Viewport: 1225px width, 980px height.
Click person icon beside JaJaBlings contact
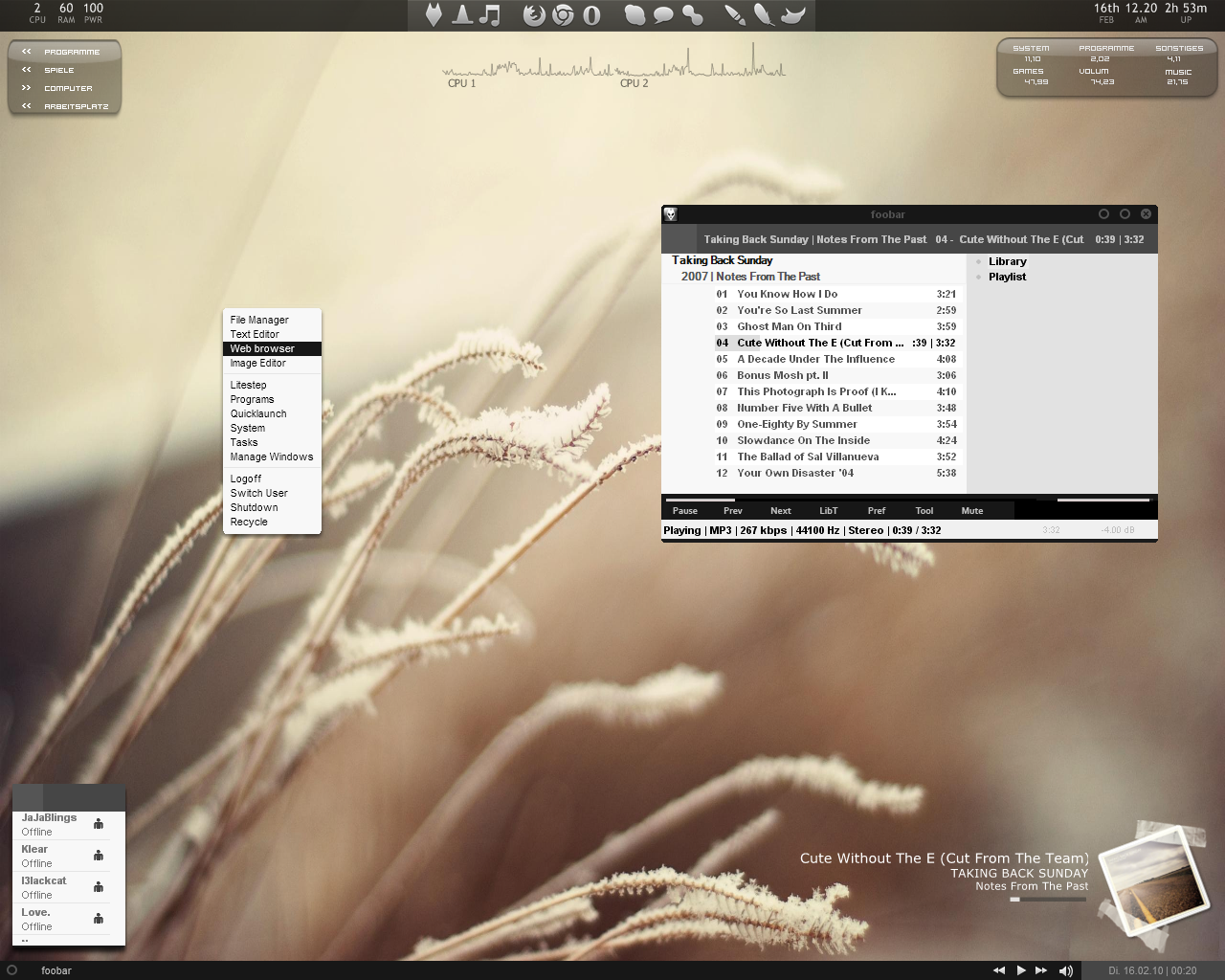pyautogui.click(x=99, y=823)
